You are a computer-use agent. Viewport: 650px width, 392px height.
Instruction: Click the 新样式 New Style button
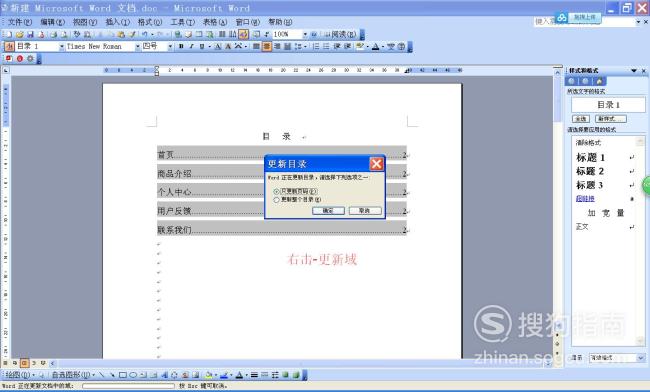coord(611,119)
